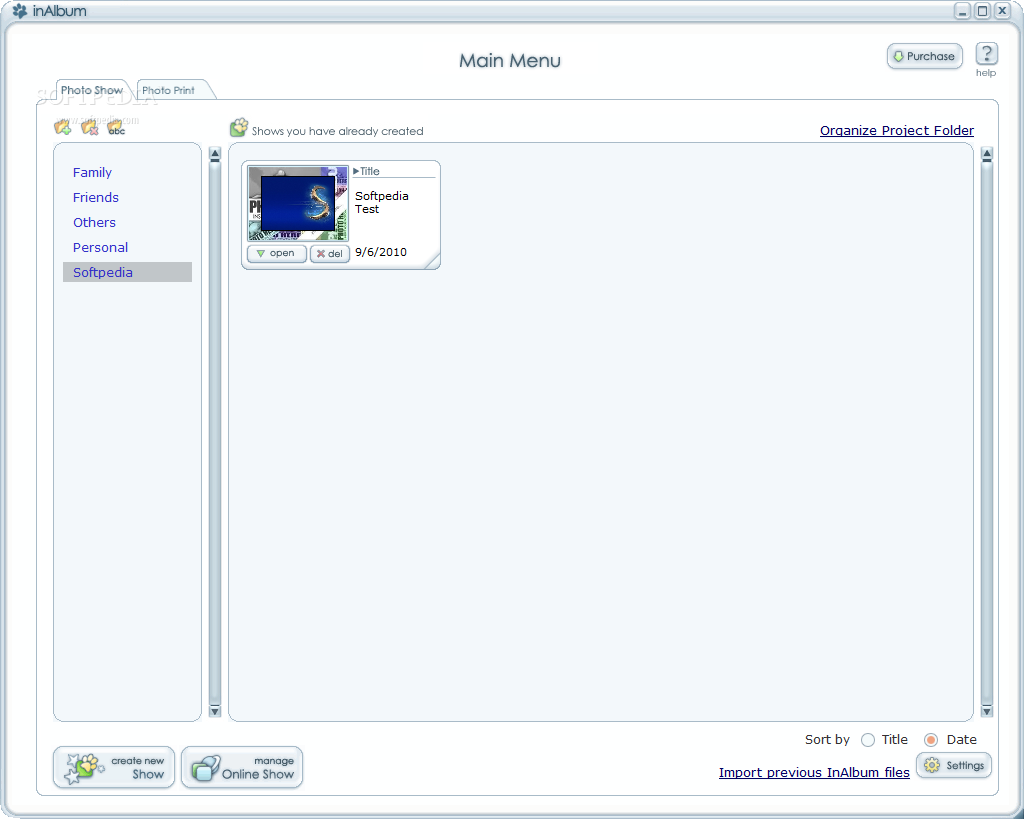Click the paw icon beside Shows heading
1024x819 pixels.
pyautogui.click(x=239, y=127)
